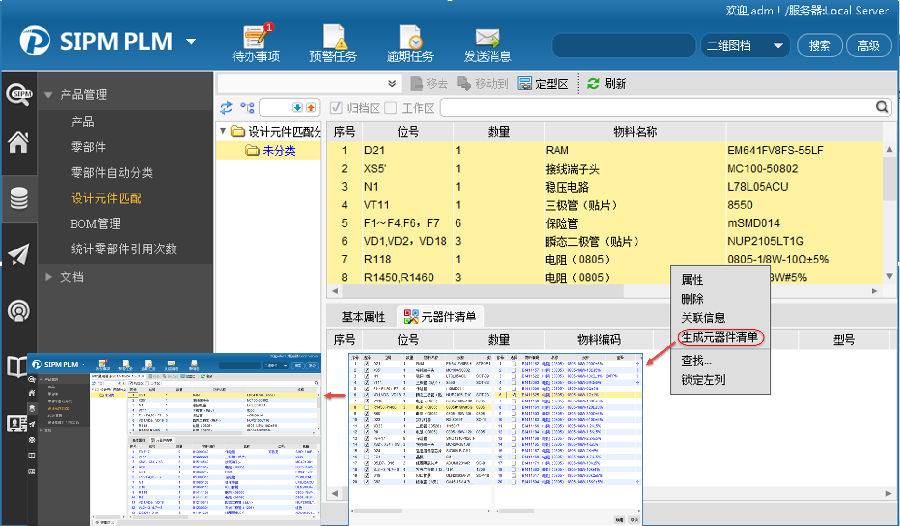The height and width of the screenshot is (526, 900).
Task: Click the 高级 advanced search button
Action: (x=868, y=46)
